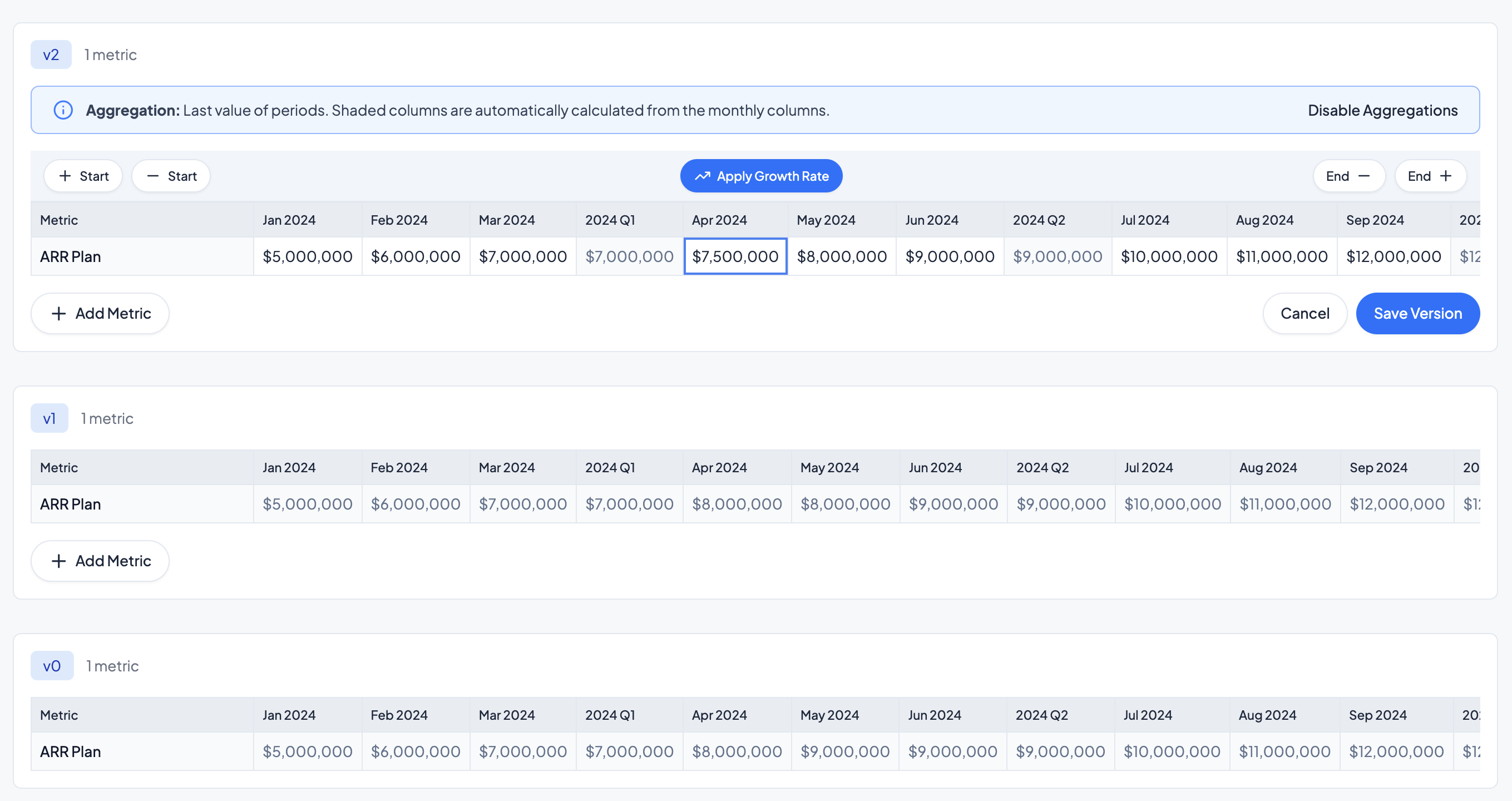Viewport: 1512px width, 801px height.
Task: Click the End minus button
Action: 1348,176
